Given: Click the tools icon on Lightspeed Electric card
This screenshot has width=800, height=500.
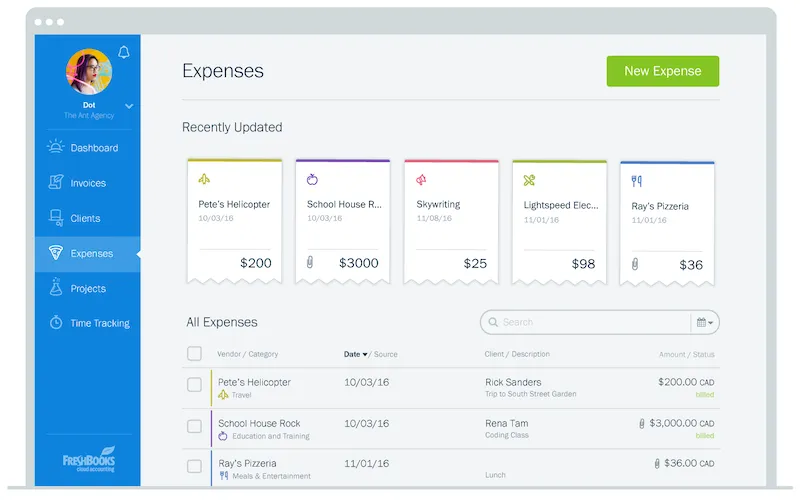Looking at the screenshot, I should 529,180.
